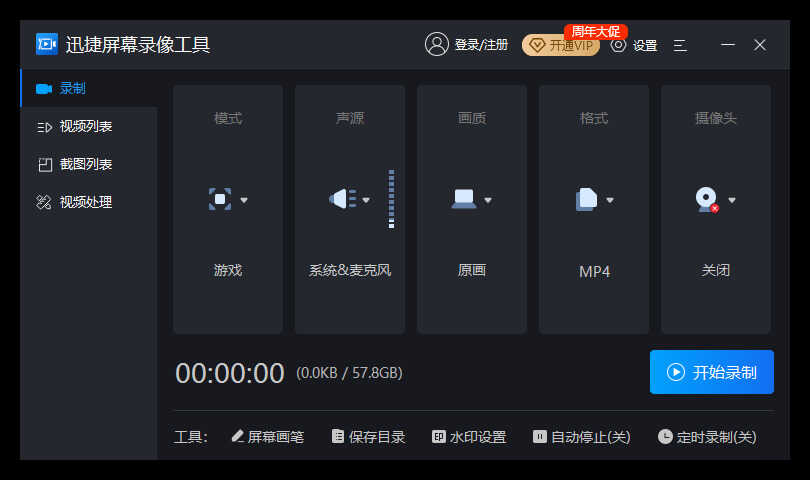Adjust the vertical volume level slider
This screenshot has height=480, width=810.
[x=392, y=199]
